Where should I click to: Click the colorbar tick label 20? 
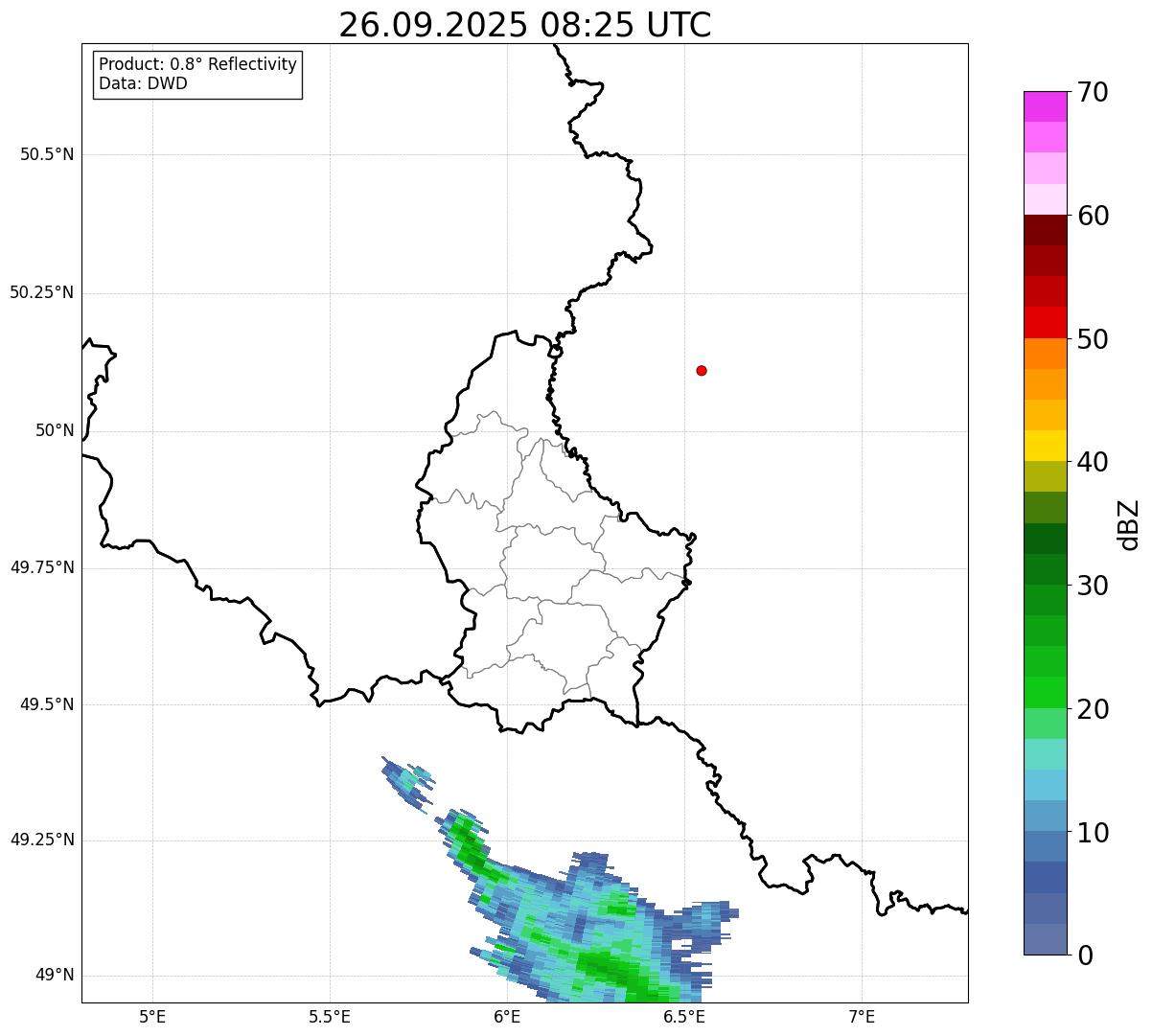(1093, 709)
